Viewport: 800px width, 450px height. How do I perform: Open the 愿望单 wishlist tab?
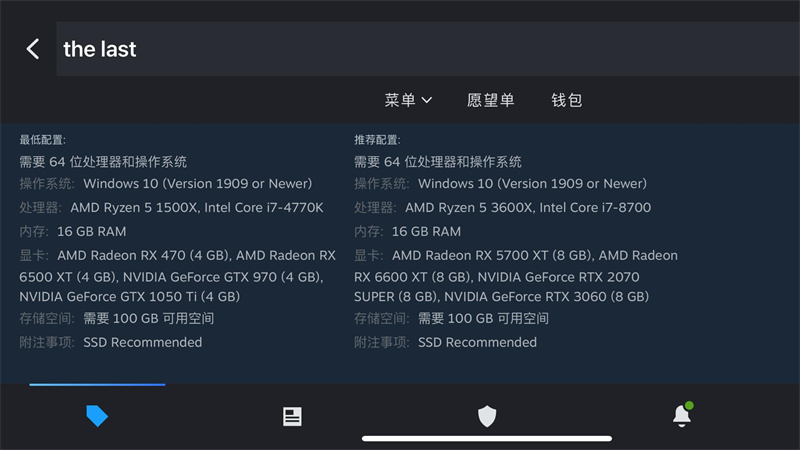coord(490,100)
